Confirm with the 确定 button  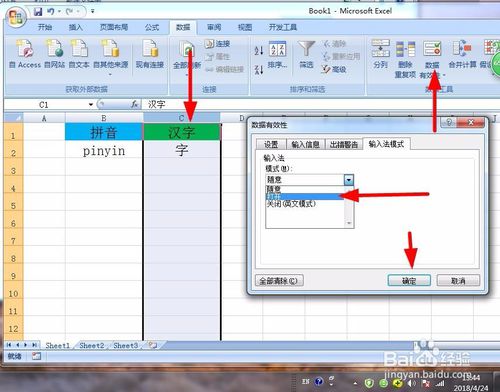tap(409, 281)
